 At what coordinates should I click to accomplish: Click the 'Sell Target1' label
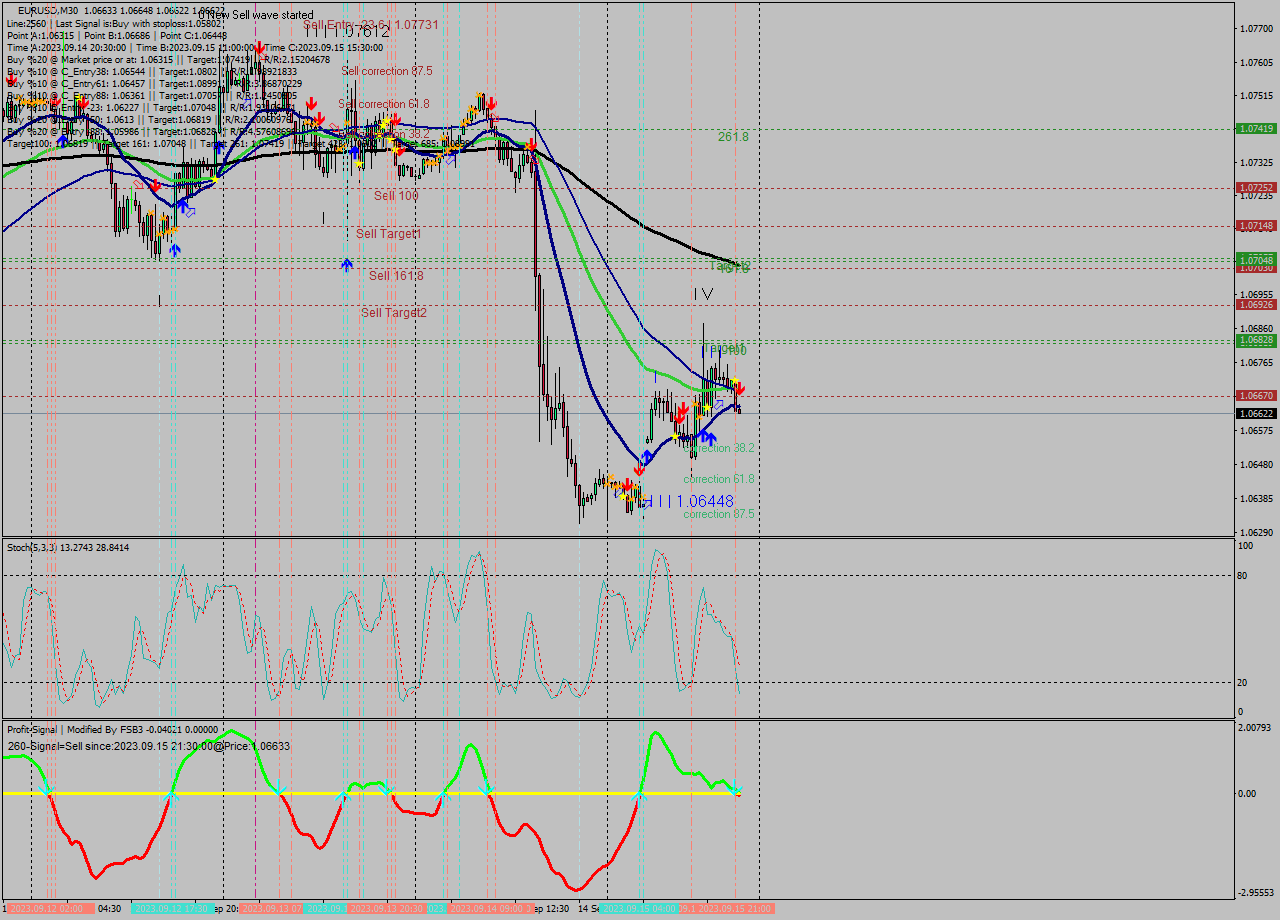(x=389, y=233)
